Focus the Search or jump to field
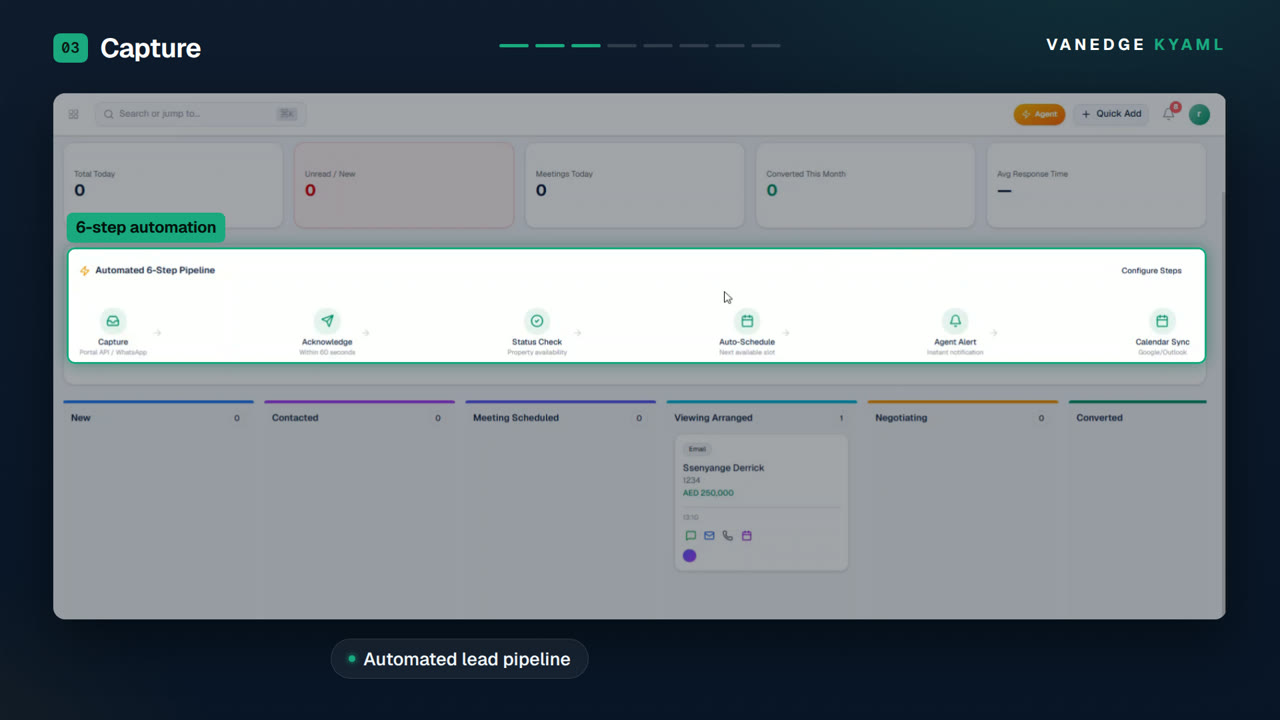This screenshot has width=1280, height=720. pos(200,114)
